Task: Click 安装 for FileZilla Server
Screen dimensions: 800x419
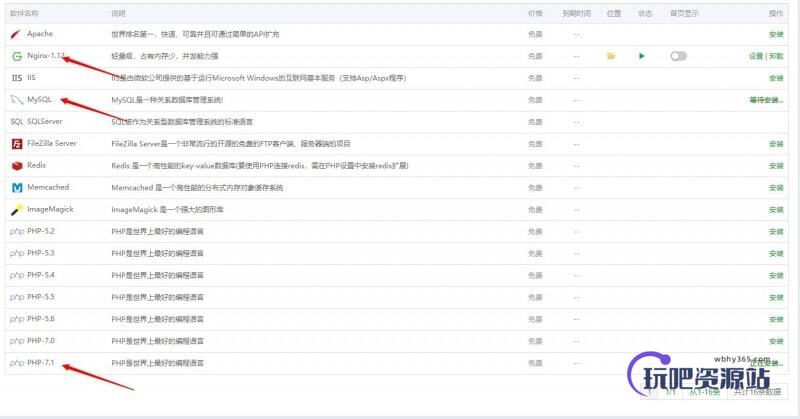Action: click(x=776, y=144)
